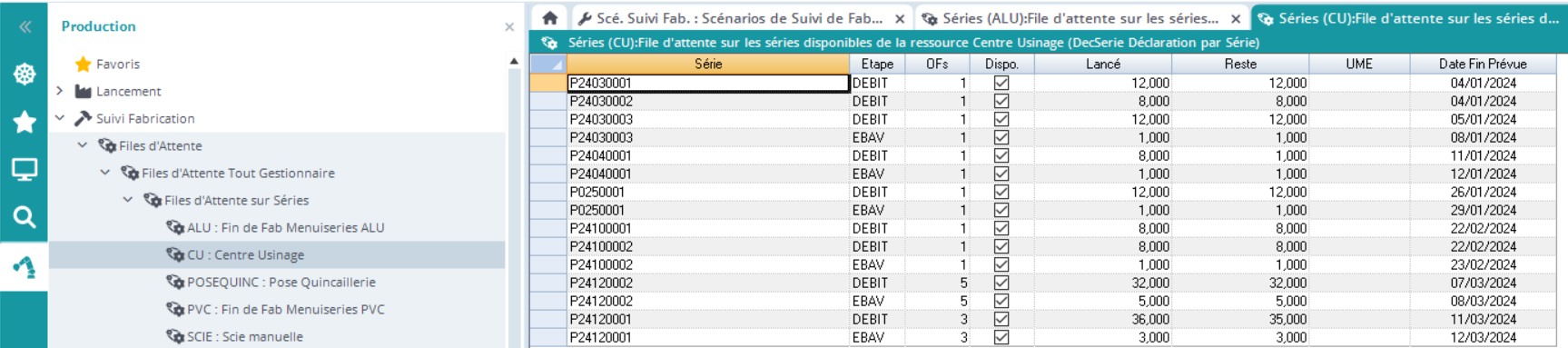
Task: Expand the Lancement tree node
Action: click(x=60, y=91)
